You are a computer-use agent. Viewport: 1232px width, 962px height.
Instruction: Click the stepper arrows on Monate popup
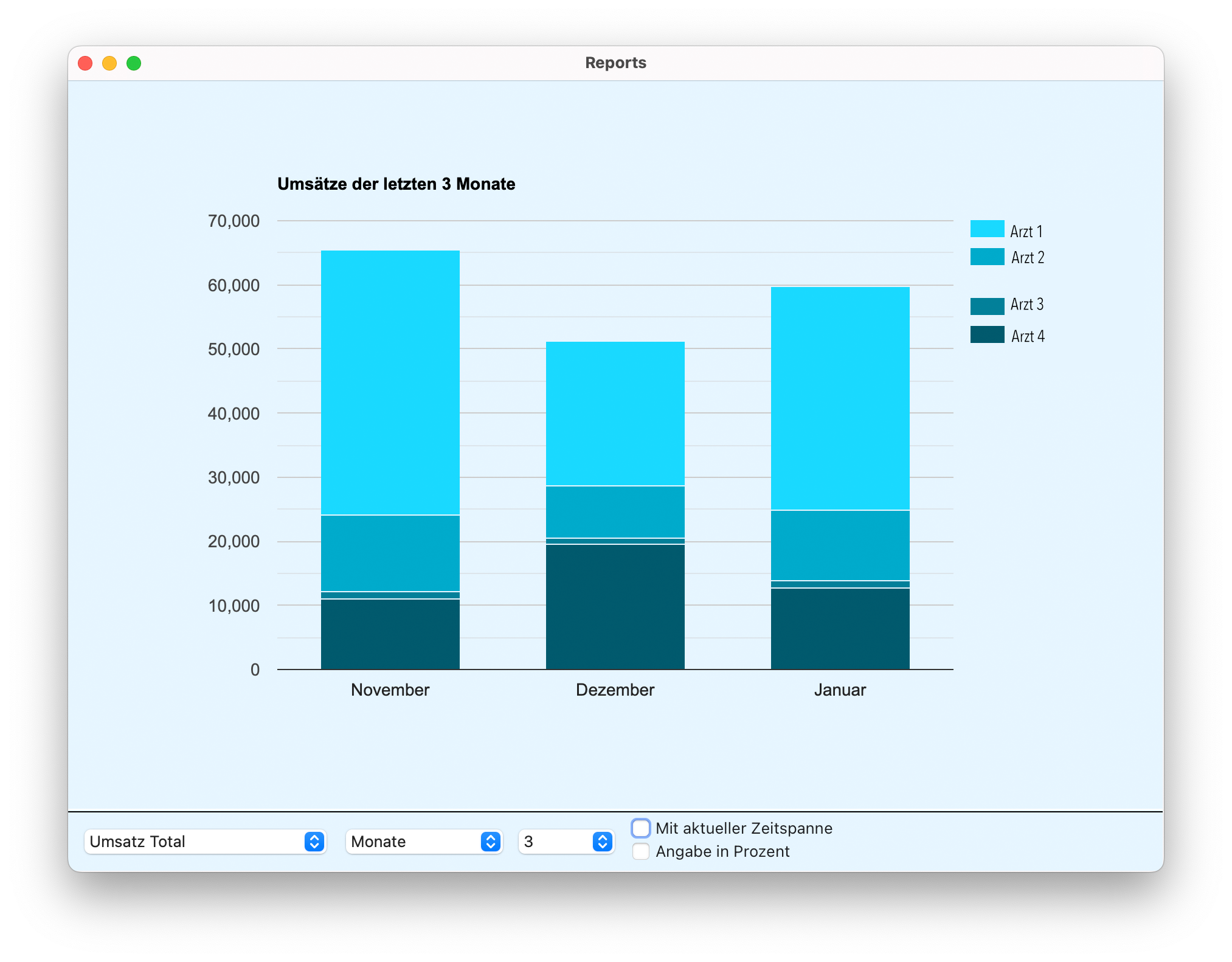[490, 842]
